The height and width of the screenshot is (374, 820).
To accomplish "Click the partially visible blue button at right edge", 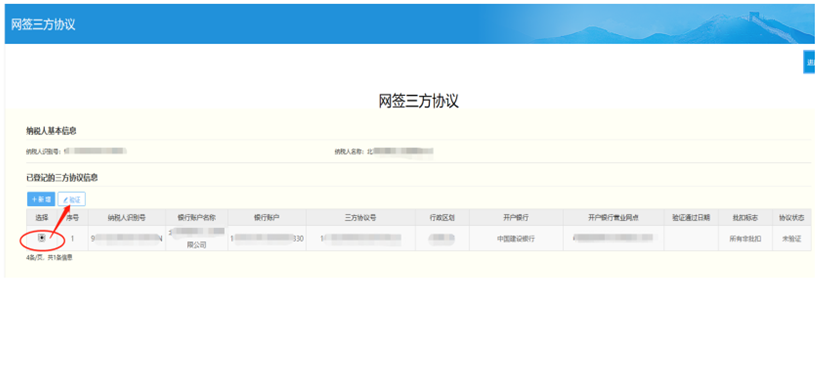I will point(810,63).
